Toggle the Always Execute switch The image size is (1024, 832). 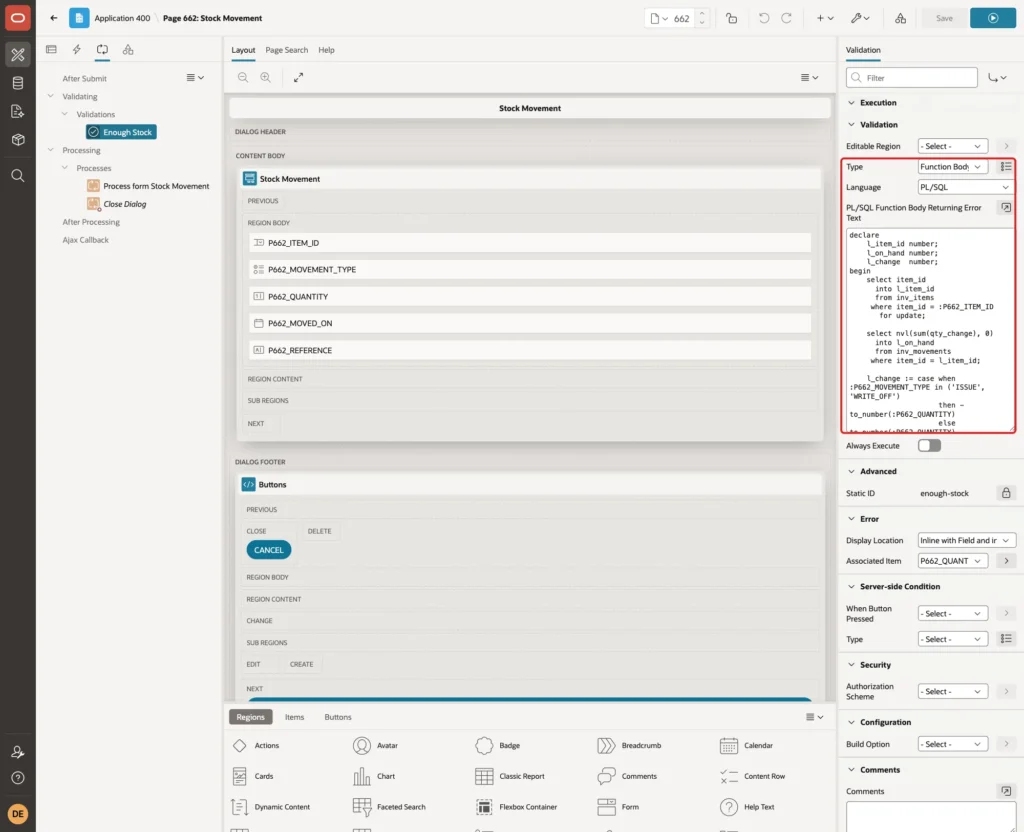pyautogui.click(x=929, y=446)
